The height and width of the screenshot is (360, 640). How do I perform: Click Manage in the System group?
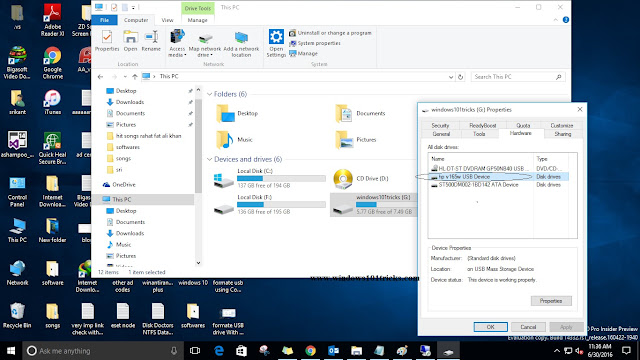point(303,53)
